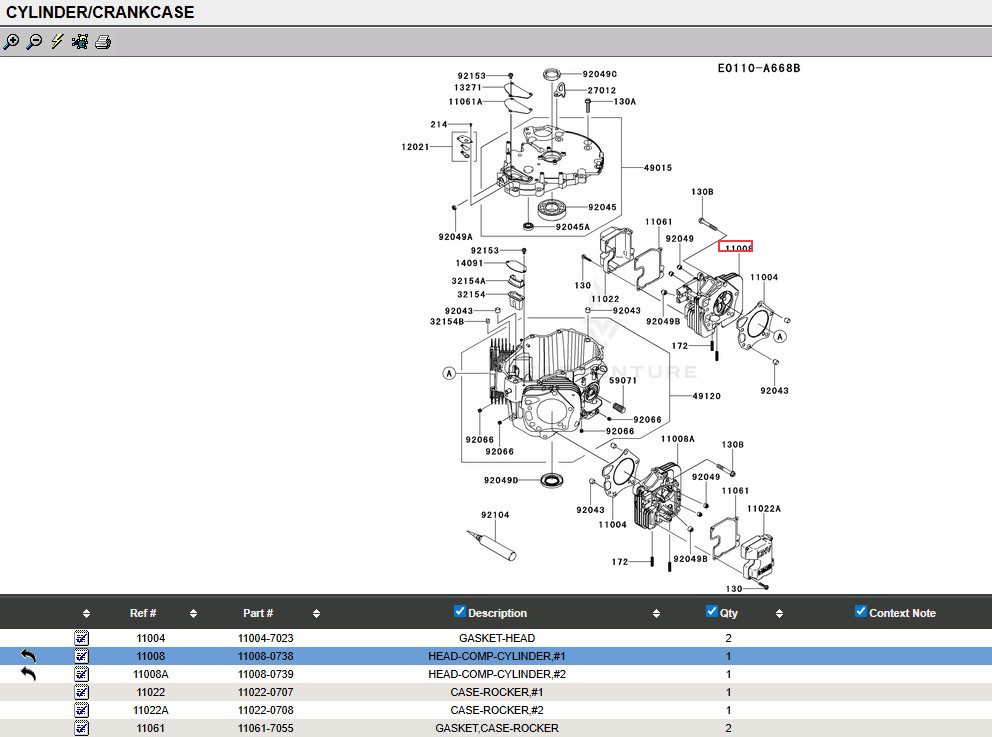The width and height of the screenshot is (992, 737).
Task: Select the HEAD-COMP-CYLINDER,#2 row
Action: tap(497, 674)
